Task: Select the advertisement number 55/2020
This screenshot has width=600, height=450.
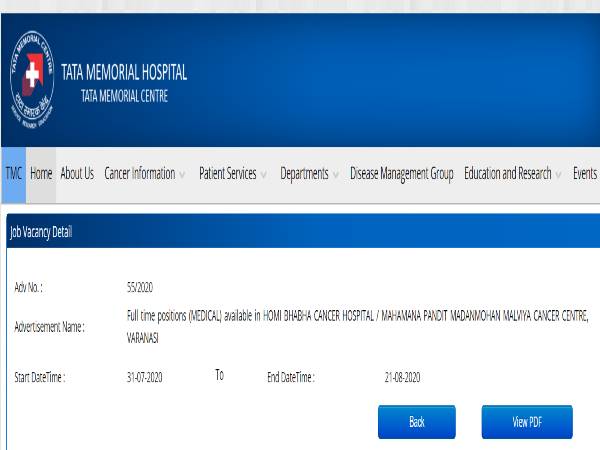Action: coord(140,287)
